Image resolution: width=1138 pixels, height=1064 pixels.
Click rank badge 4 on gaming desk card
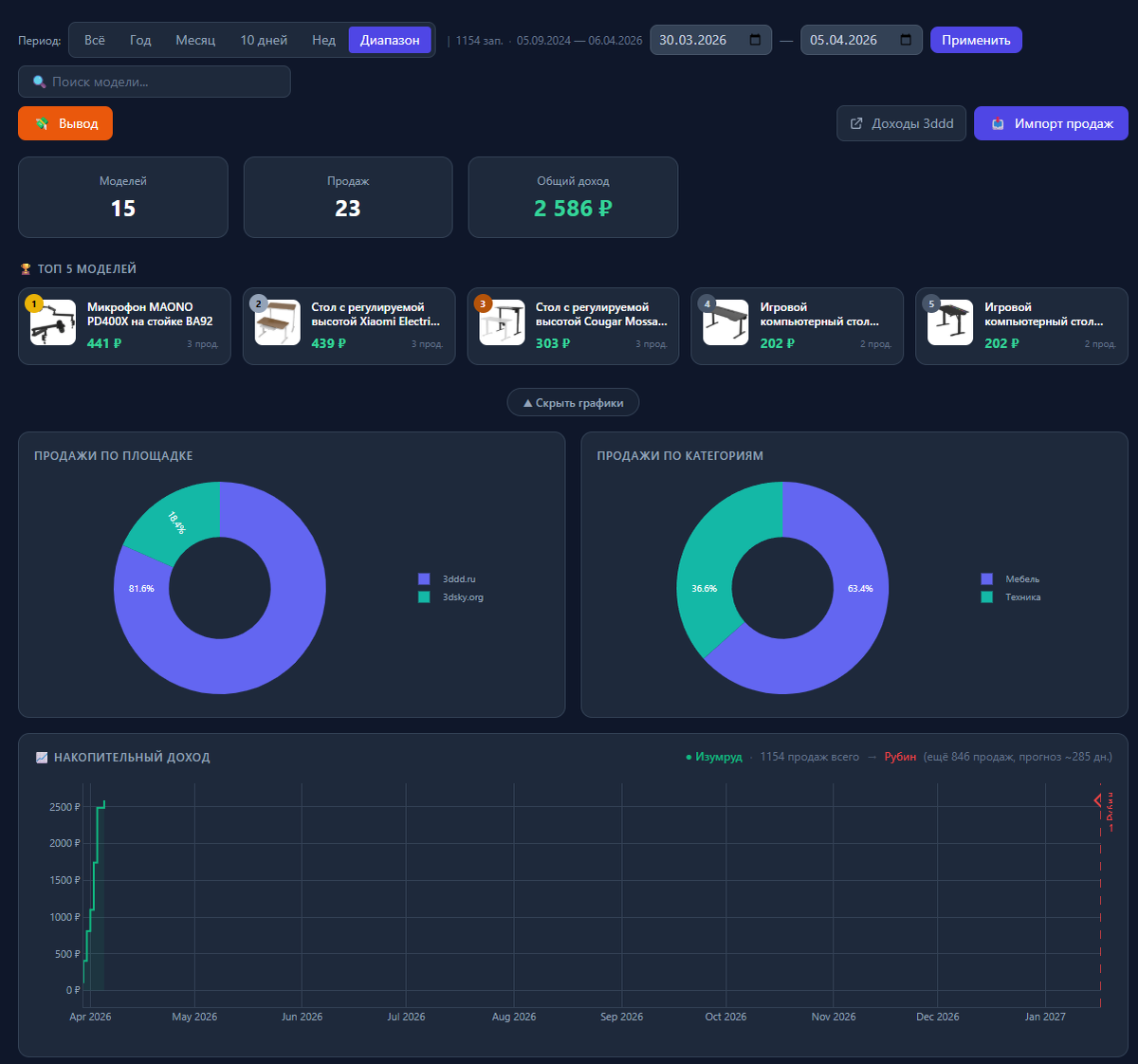pos(707,303)
